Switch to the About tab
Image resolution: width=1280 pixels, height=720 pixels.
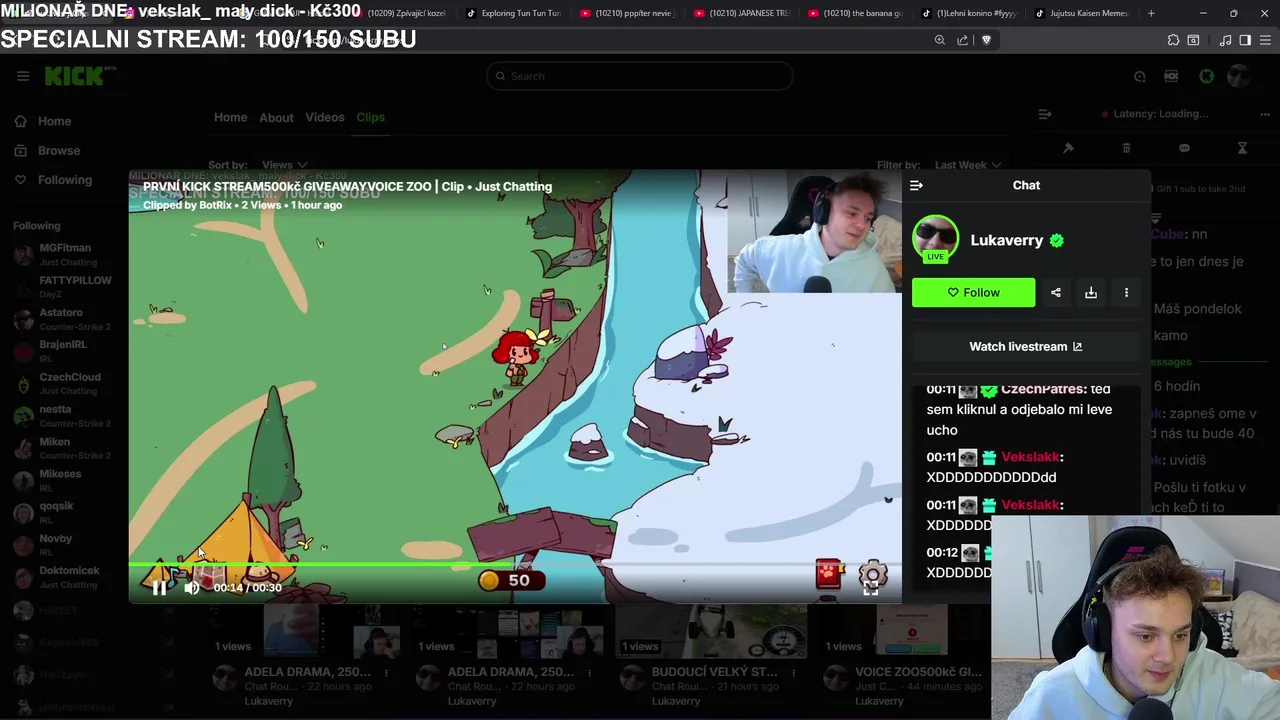coord(276,117)
